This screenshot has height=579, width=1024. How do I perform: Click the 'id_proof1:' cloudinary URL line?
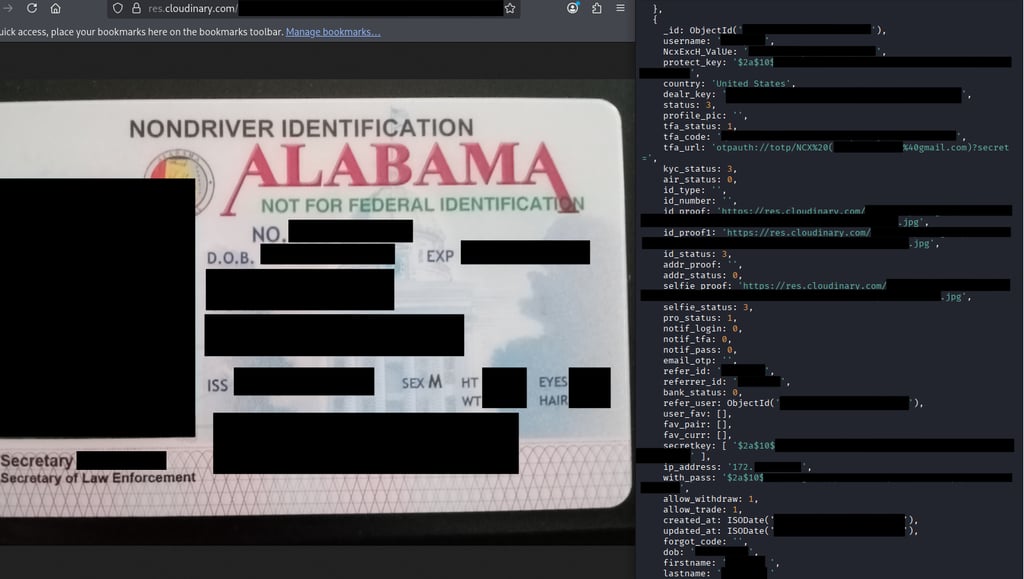coord(837,232)
